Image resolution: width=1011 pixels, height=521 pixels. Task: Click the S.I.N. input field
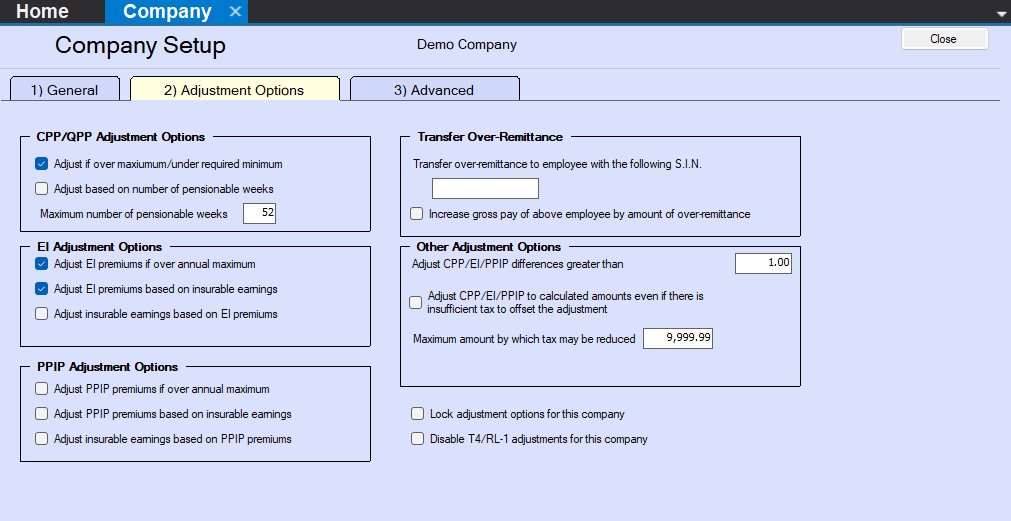(x=485, y=189)
